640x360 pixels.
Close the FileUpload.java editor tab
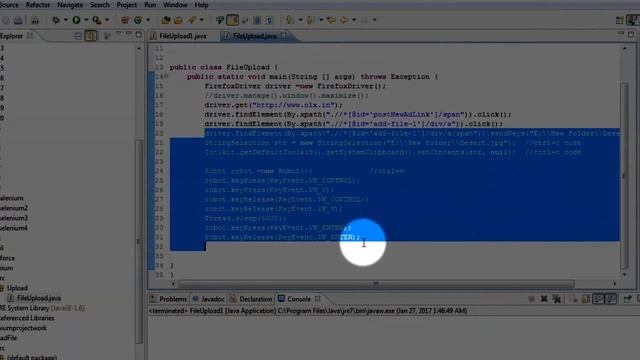[284, 36]
